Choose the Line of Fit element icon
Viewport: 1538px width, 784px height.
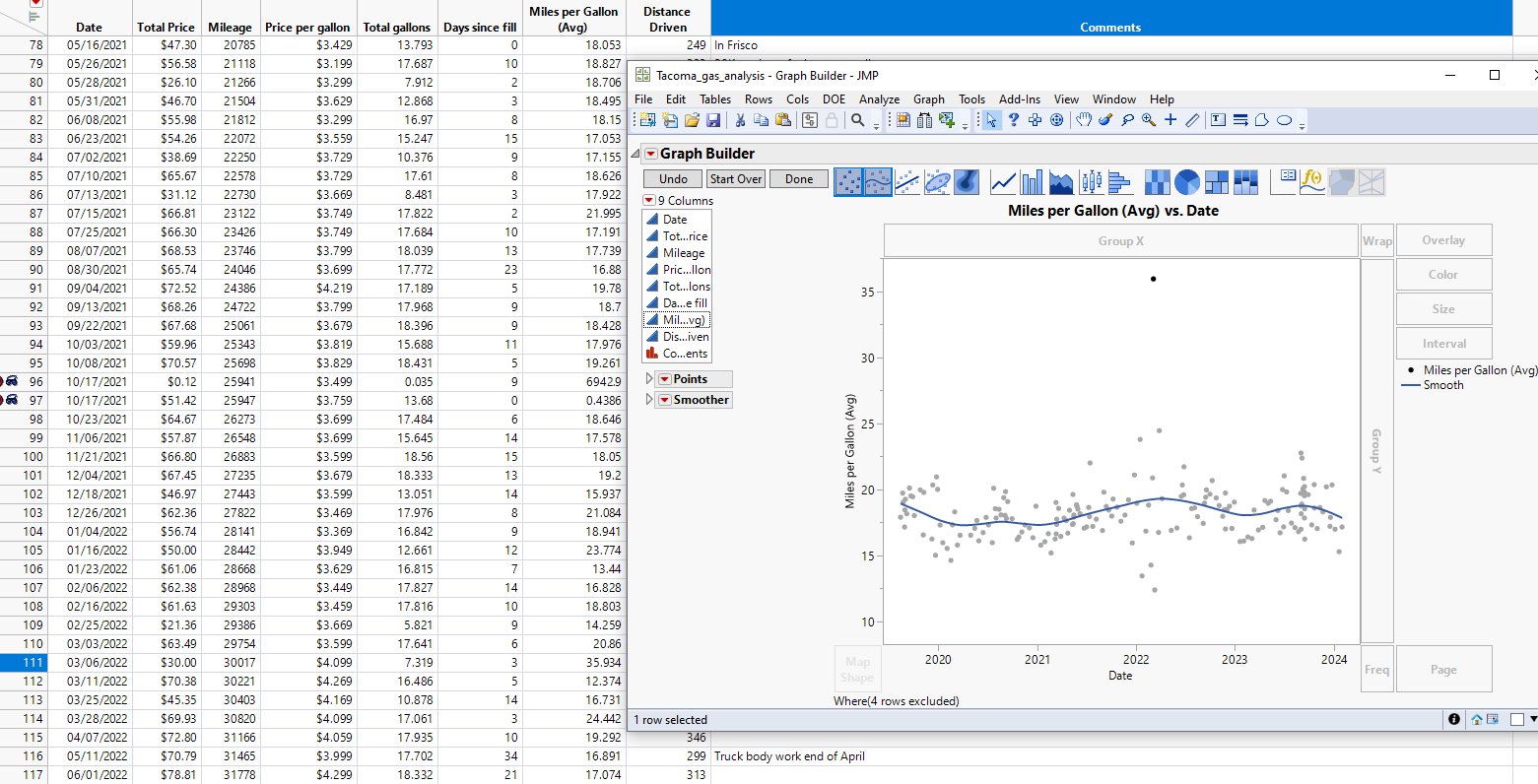[907, 182]
